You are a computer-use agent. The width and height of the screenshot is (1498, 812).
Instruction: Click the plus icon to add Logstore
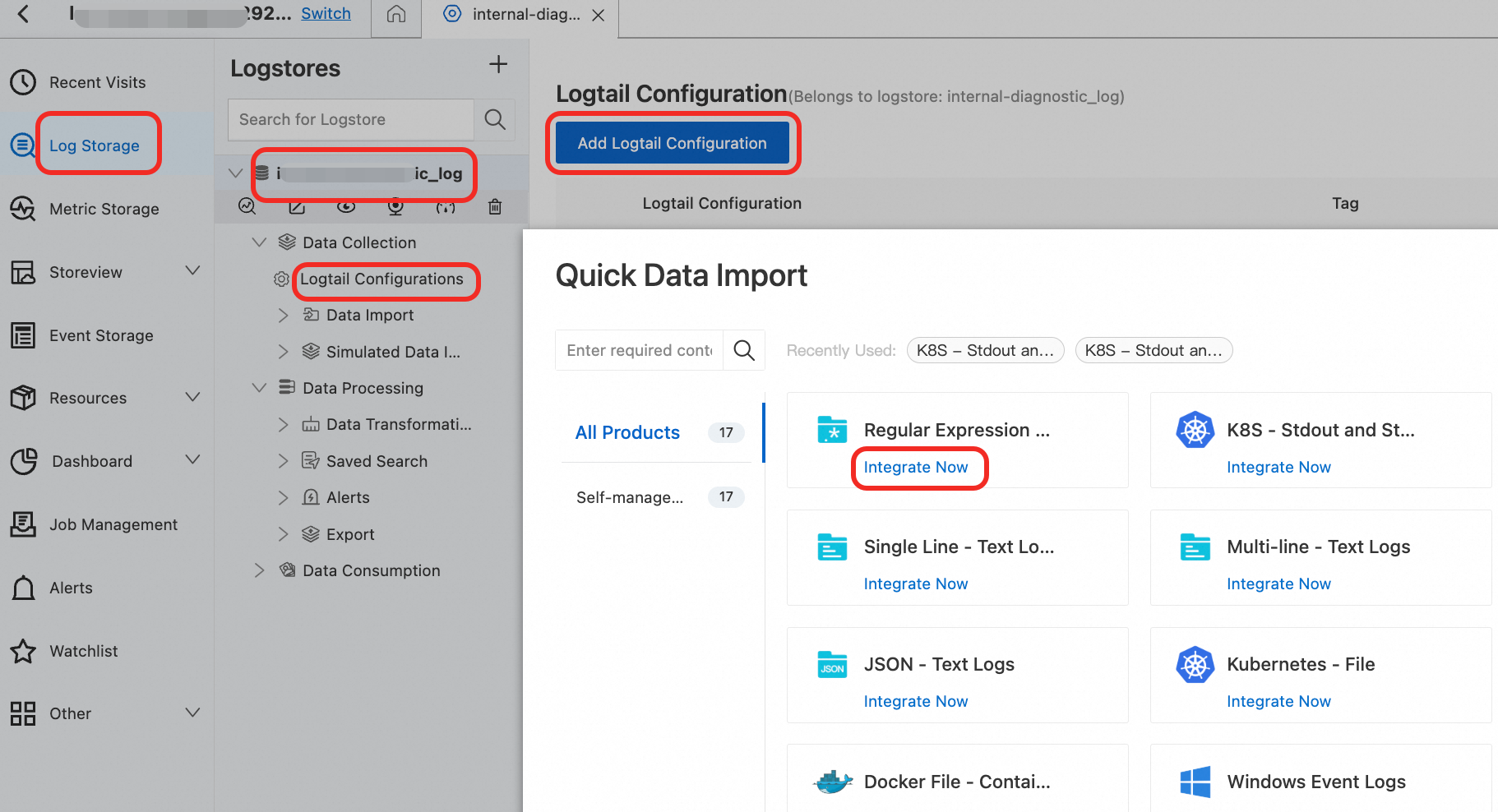pyautogui.click(x=498, y=65)
